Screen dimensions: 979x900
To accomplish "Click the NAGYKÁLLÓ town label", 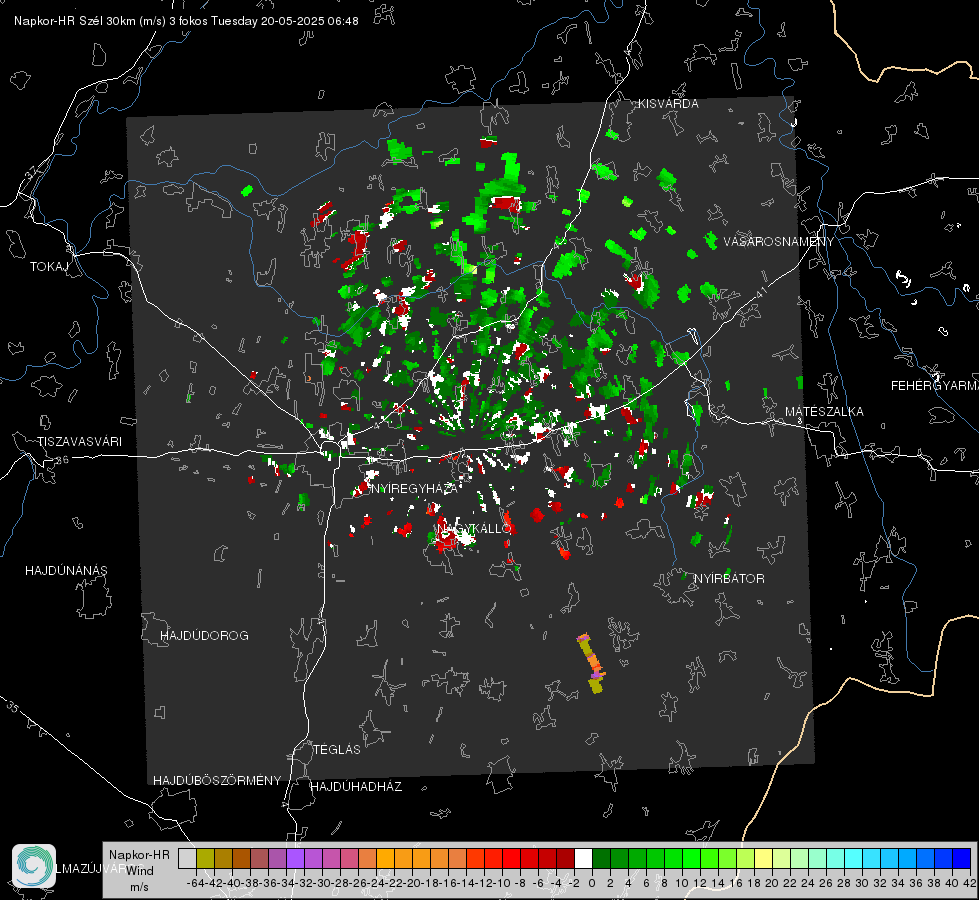I will tap(474, 528).
